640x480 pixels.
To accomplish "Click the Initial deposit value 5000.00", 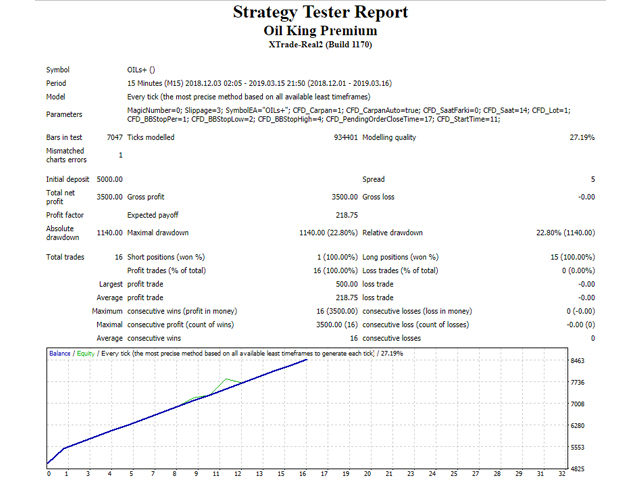I will [x=109, y=179].
